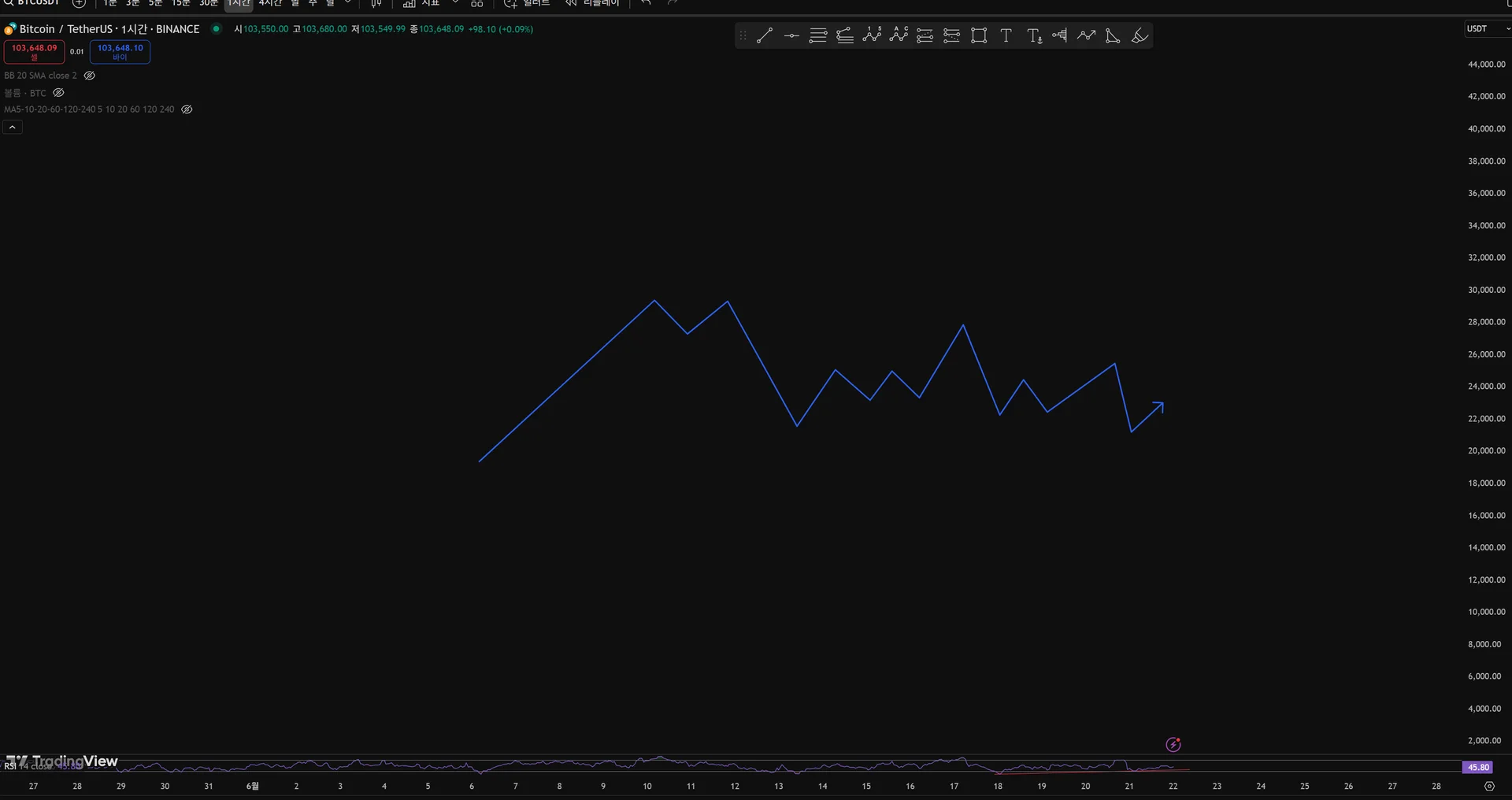
Task: Switch to the 4시간 timeframe
Action: pos(270,3)
